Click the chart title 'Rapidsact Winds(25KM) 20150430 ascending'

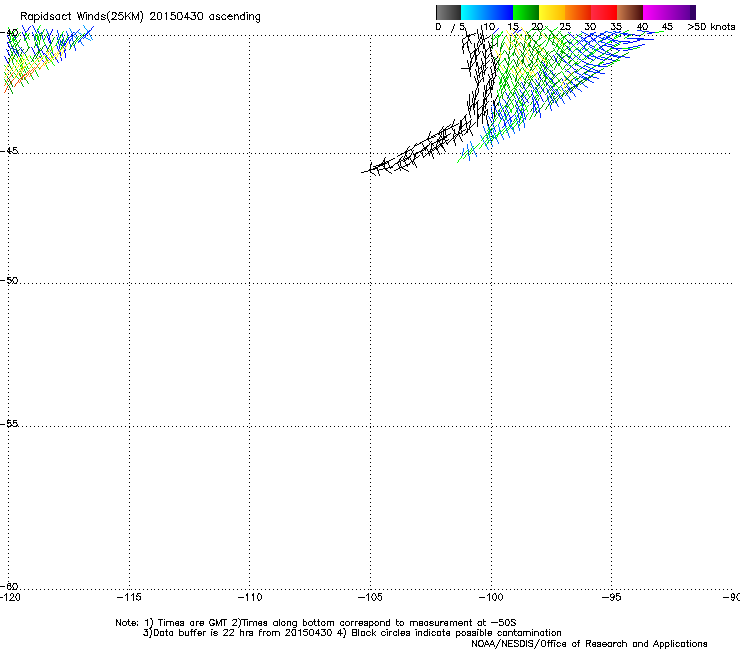tap(140, 17)
